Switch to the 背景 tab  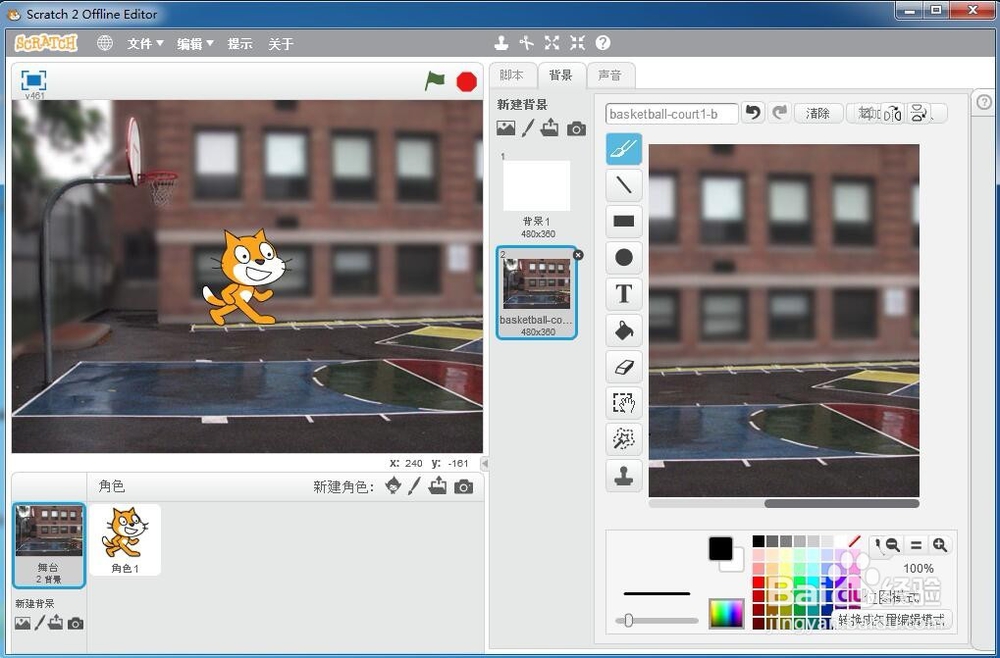pyautogui.click(x=561, y=75)
